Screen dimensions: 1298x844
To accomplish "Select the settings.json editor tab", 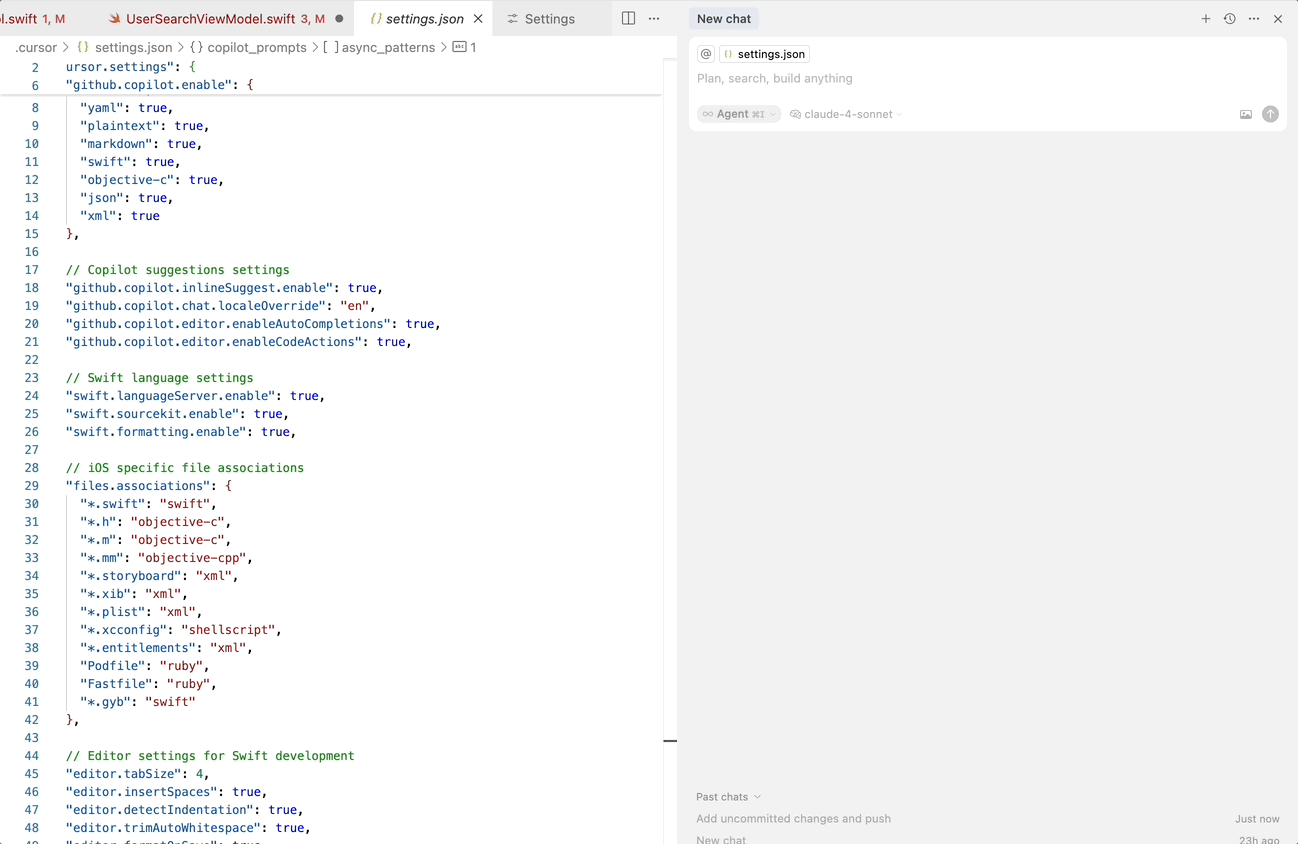I will click(425, 19).
